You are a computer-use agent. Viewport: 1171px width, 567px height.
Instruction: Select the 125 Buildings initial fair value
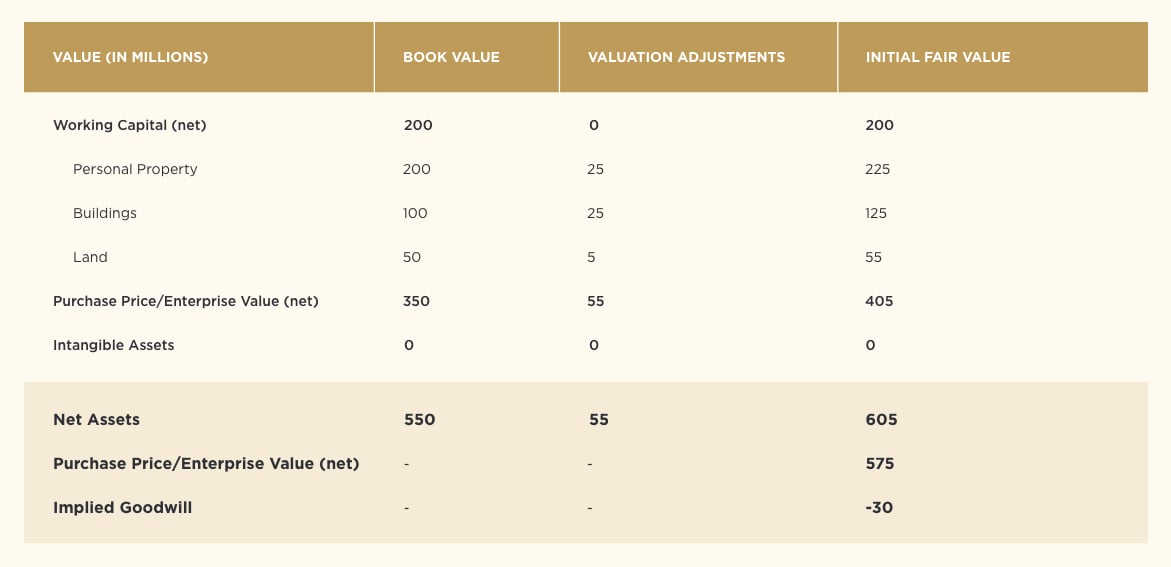[876, 214]
